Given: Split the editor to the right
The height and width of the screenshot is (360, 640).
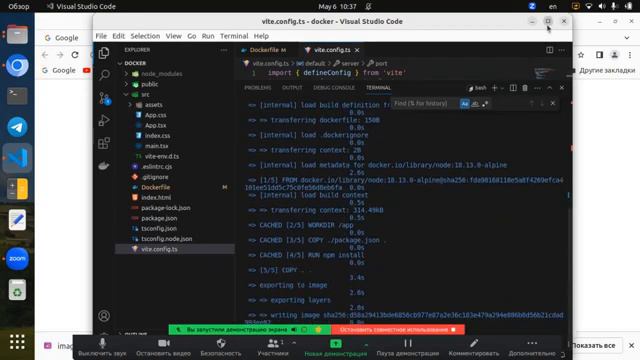Looking at the screenshot, I should (x=550, y=50).
